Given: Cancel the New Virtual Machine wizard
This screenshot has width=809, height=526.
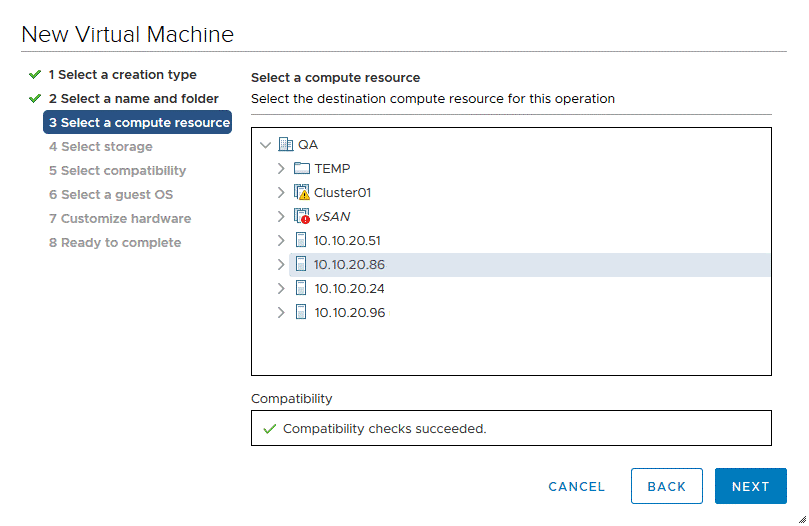Looking at the screenshot, I should point(576,487).
